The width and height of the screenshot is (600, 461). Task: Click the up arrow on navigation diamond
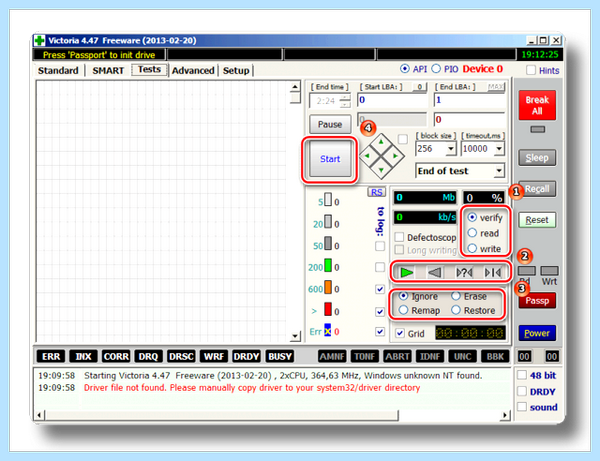coord(381,142)
